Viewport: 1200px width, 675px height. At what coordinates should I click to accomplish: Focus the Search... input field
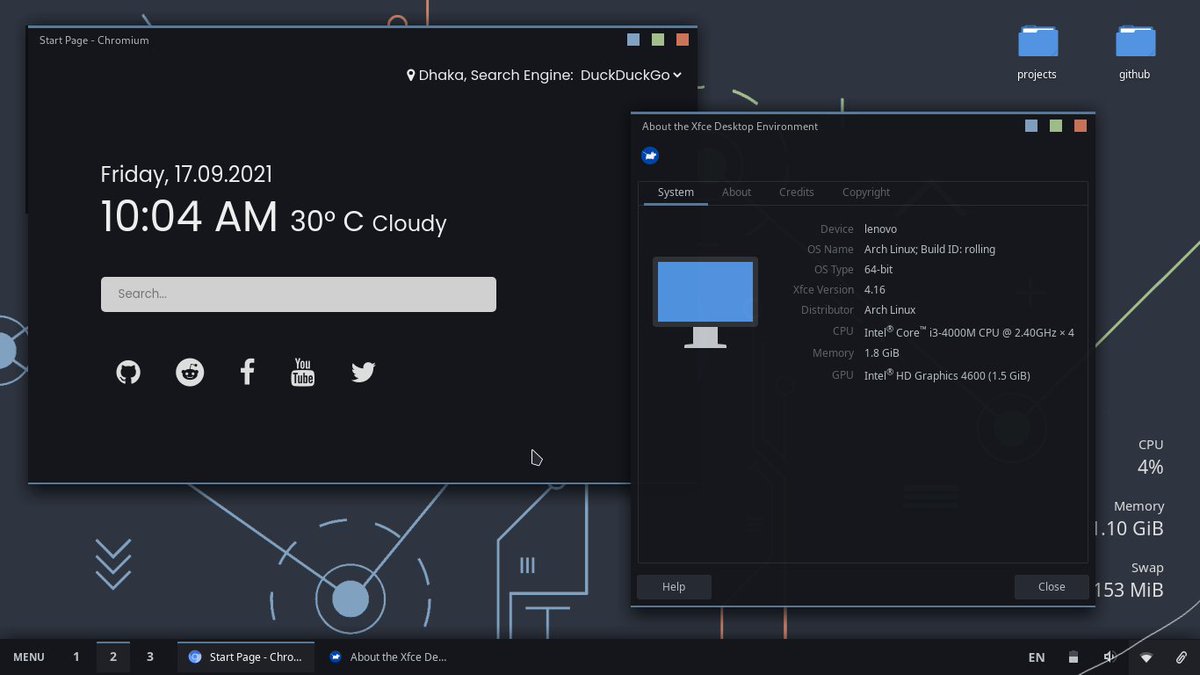298,294
